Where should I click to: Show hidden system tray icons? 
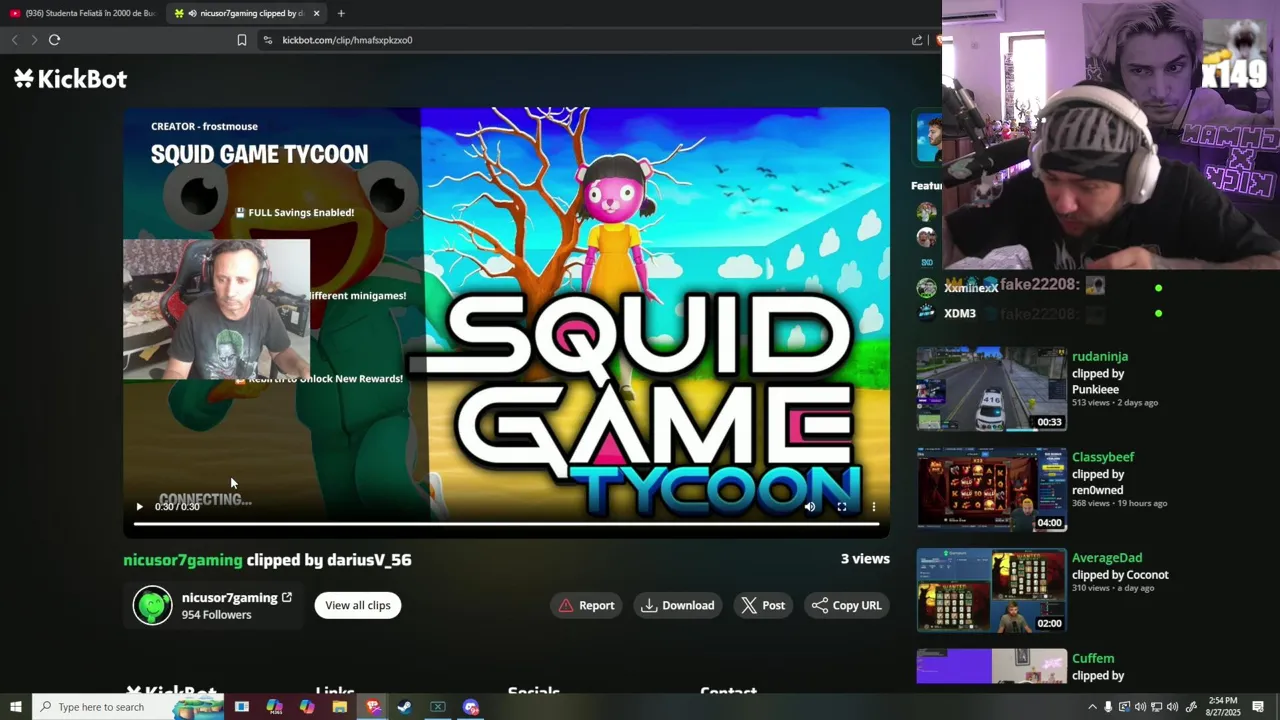click(x=1092, y=707)
